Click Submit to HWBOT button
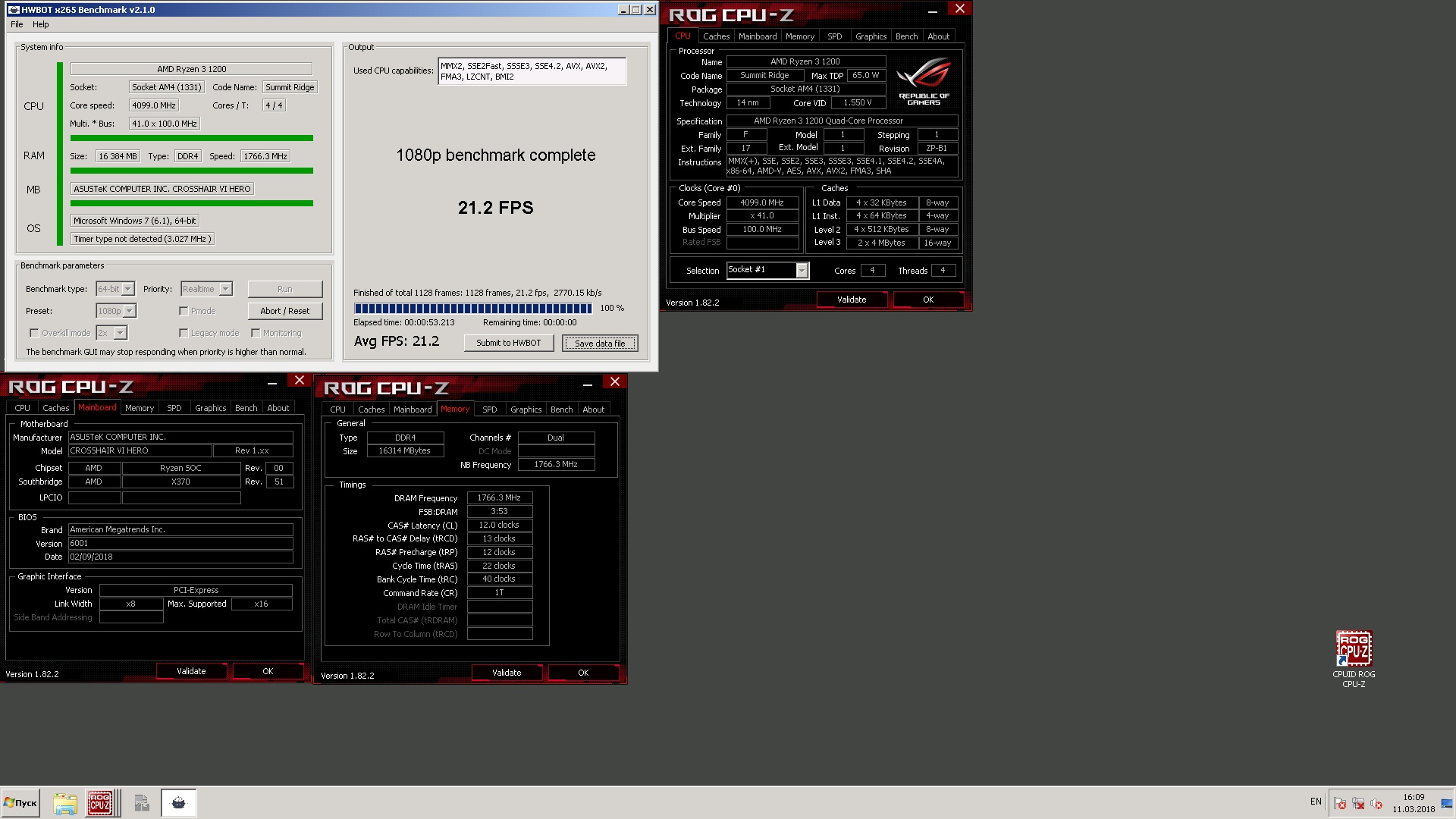 click(x=508, y=343)
